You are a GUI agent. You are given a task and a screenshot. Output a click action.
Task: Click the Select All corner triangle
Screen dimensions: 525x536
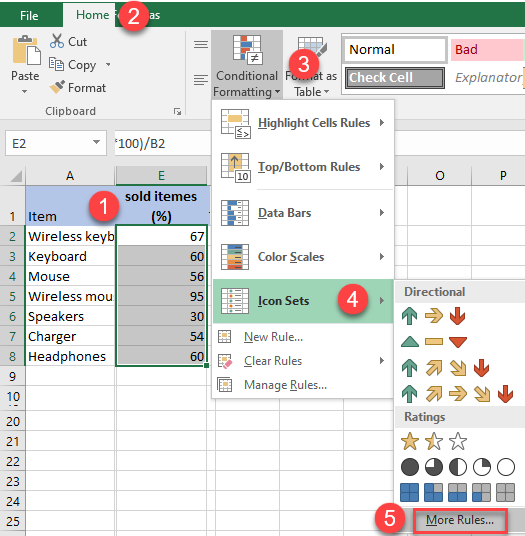(15, 176)
